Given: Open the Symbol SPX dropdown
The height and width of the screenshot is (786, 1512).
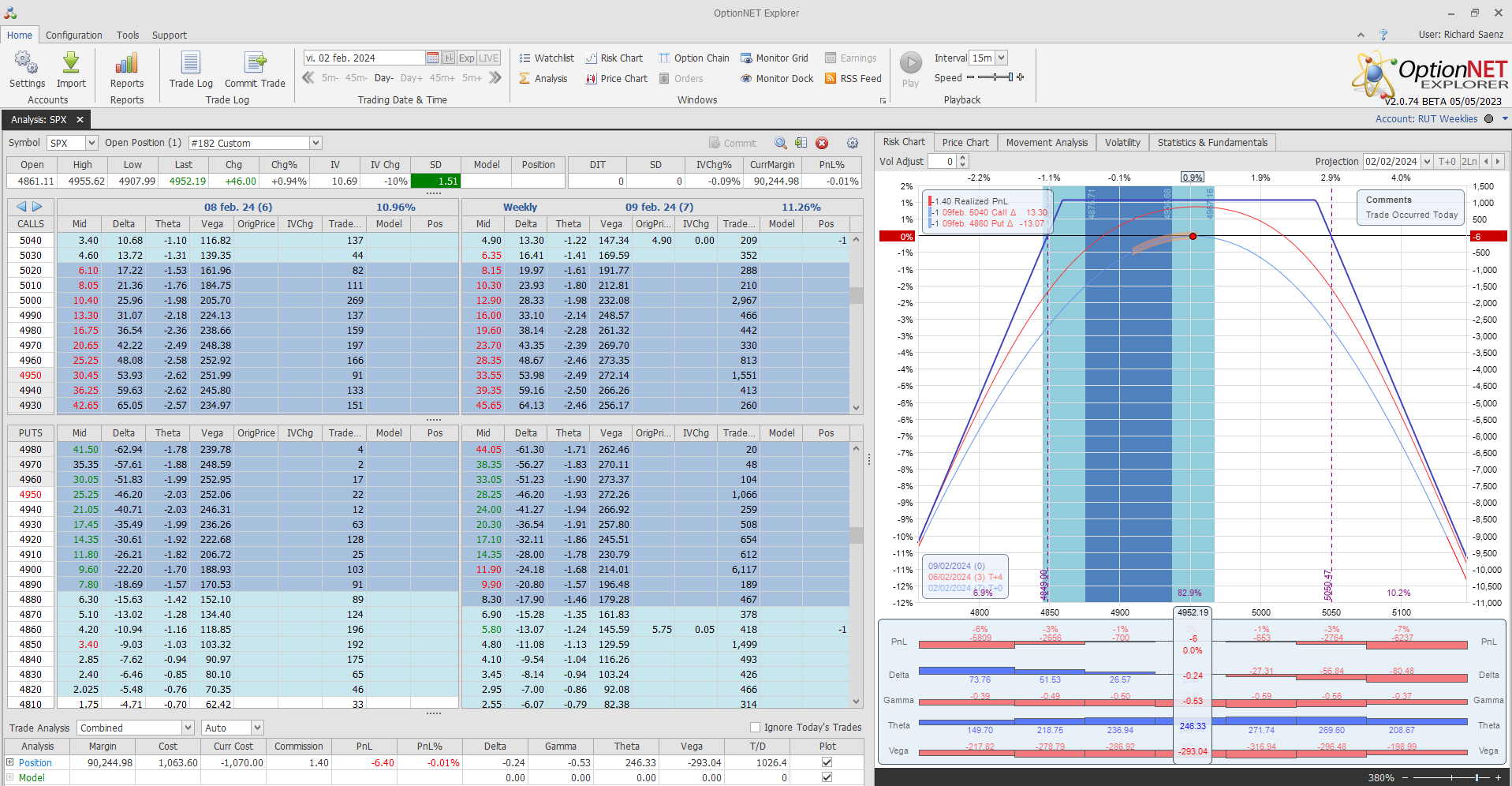Looking at the screenshot, I should (x=91, y=143).
